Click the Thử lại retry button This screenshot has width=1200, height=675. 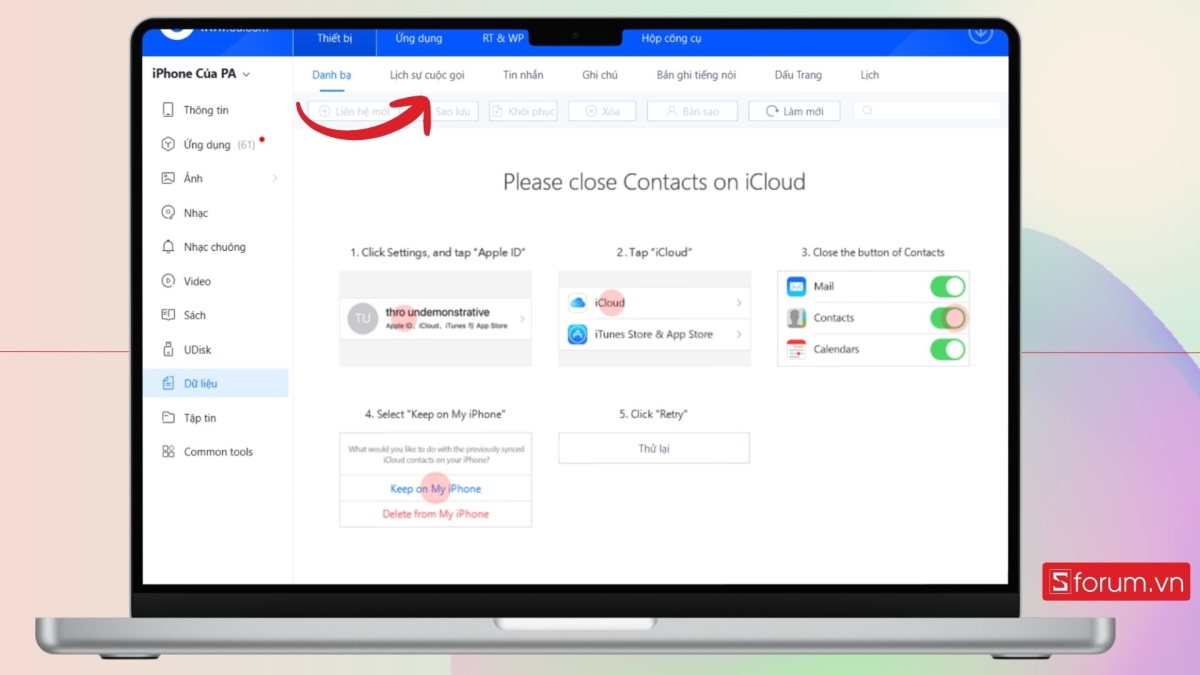[x=653, y=448]
